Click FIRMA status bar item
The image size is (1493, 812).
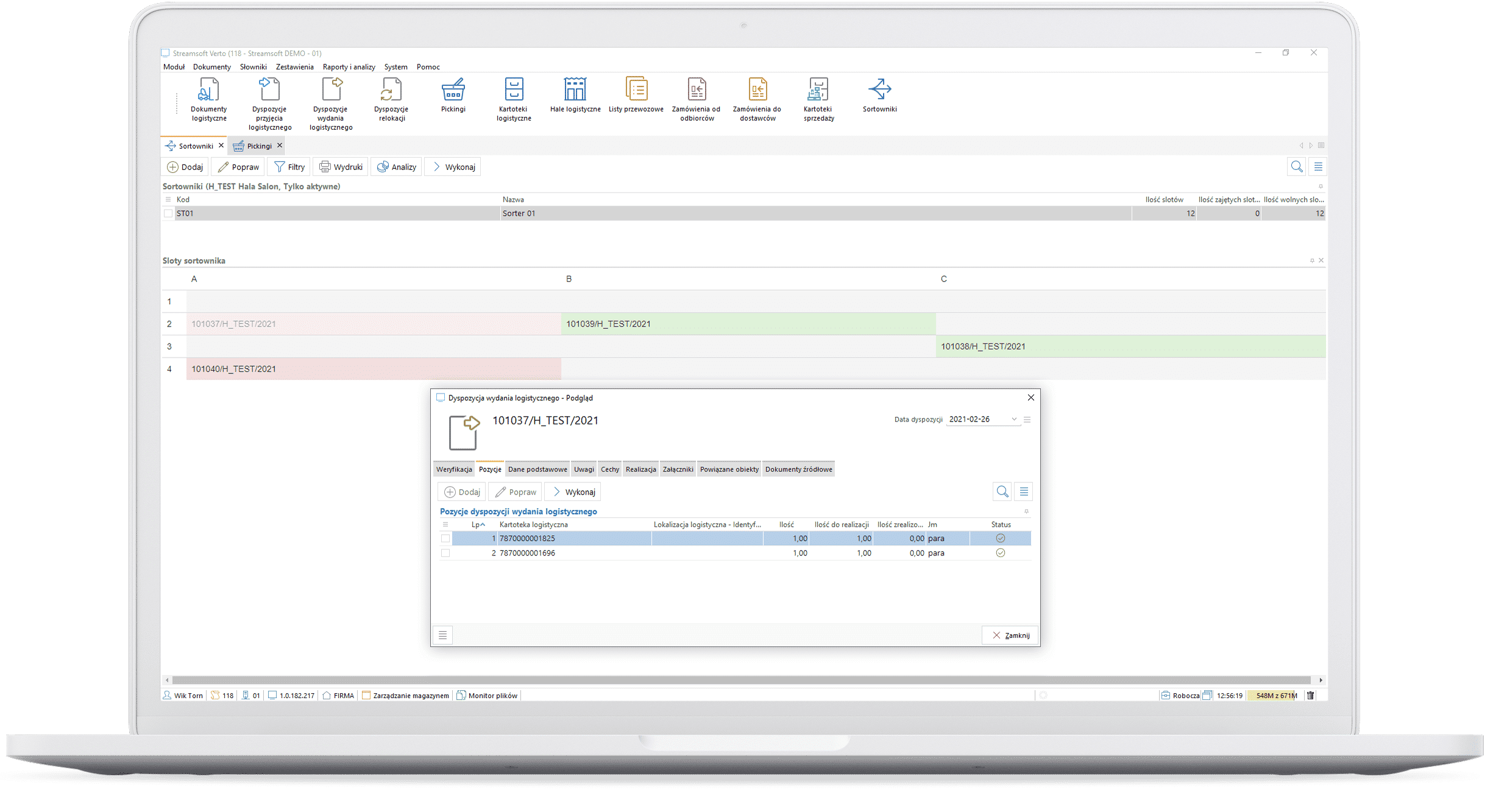[x=338, y=696]
